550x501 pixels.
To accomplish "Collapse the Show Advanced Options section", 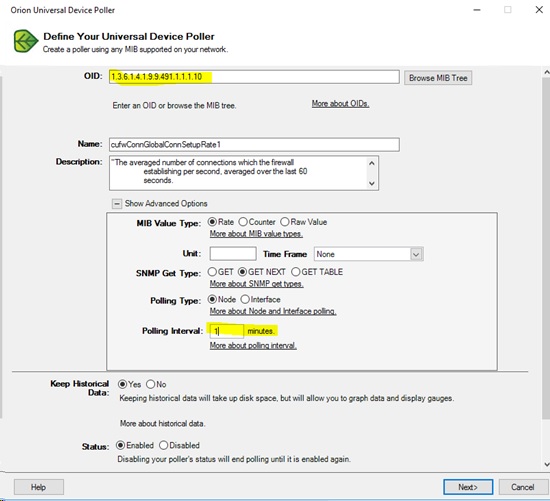I will tap(116, 204).
